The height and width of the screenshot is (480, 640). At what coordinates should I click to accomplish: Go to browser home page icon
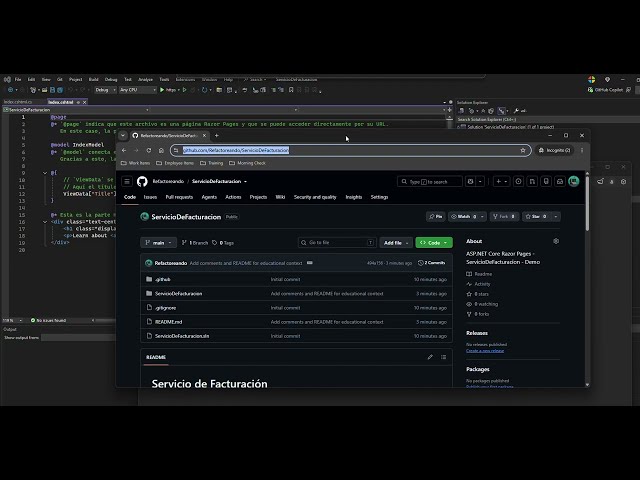pos(161,150)
